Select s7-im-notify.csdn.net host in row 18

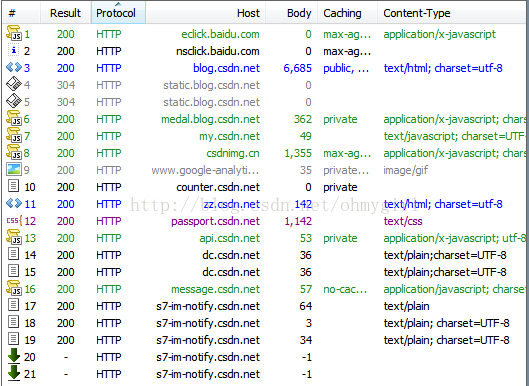[208, 323]
